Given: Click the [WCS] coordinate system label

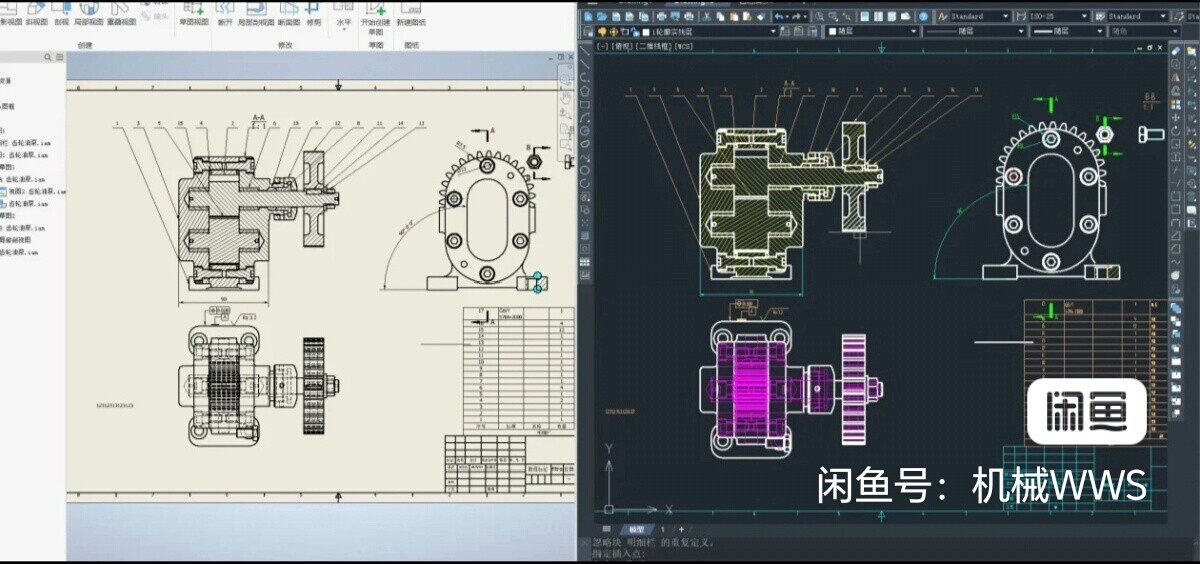Looking at the screenshot, I should pos(685,46).
